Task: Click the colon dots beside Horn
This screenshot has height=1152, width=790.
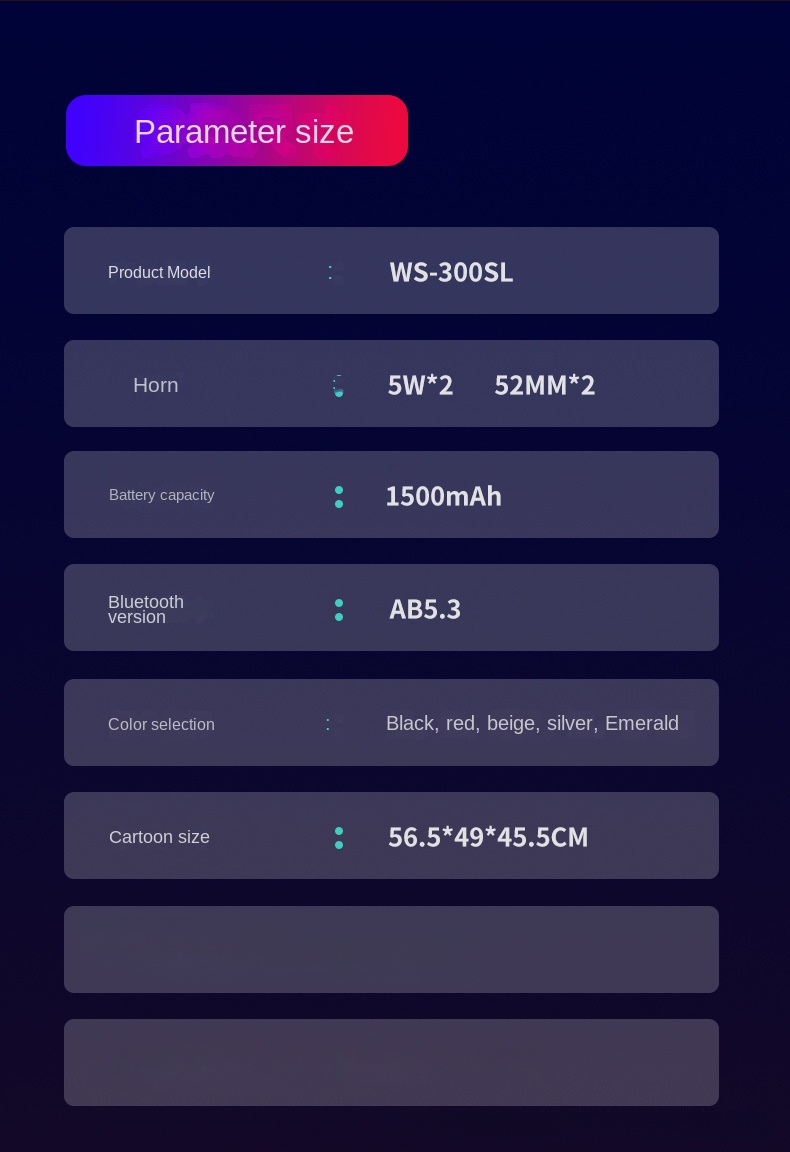Action: (x=338, y=386)
